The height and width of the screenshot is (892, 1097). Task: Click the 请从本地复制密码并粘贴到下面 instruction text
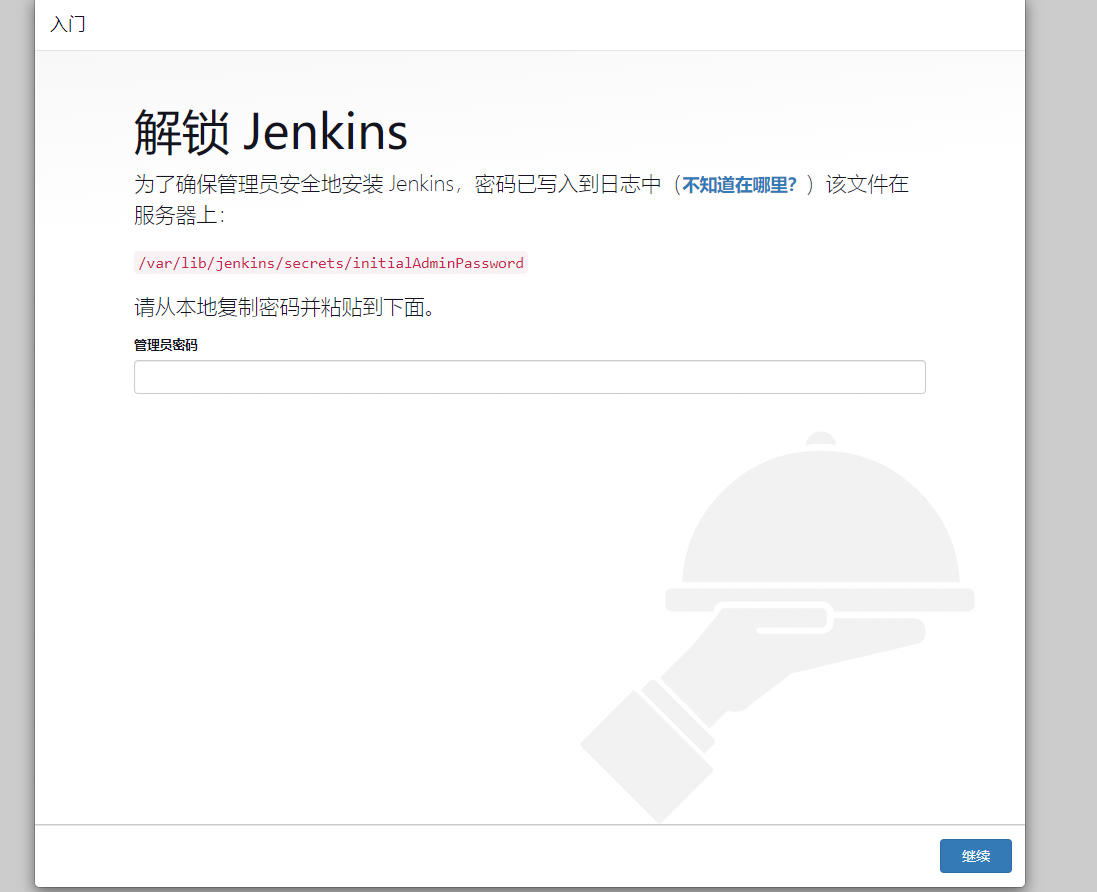click(285, 307)
